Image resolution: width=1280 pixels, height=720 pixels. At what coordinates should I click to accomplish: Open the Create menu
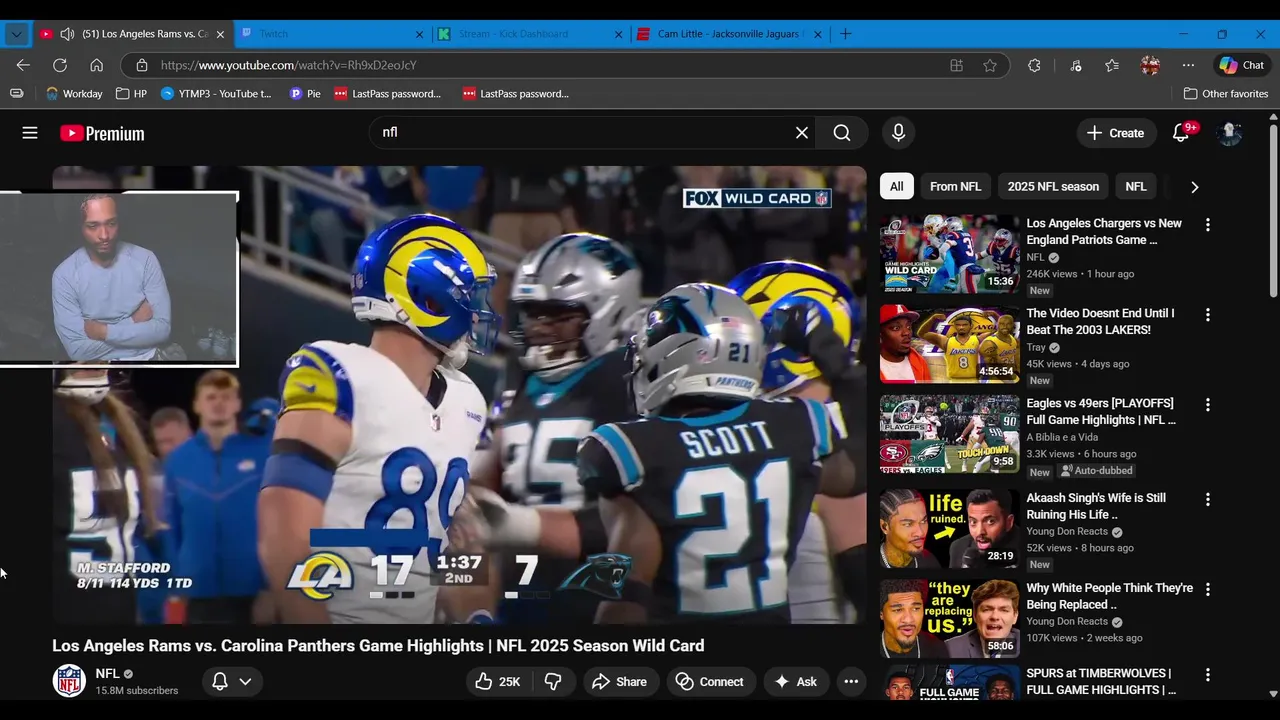click(x=1115, y=133)
